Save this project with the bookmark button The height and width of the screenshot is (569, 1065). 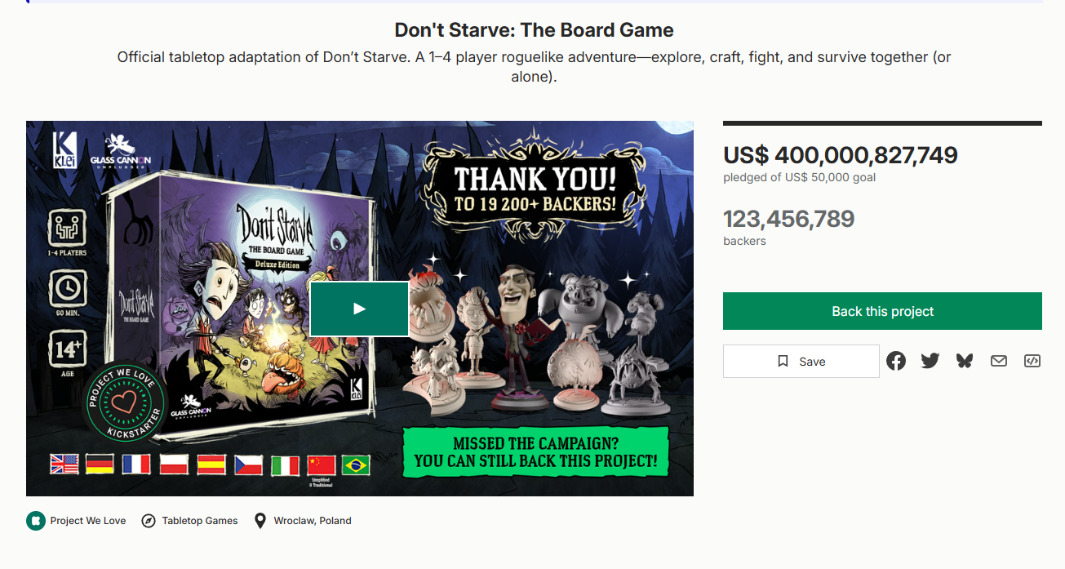coord(801,361)
